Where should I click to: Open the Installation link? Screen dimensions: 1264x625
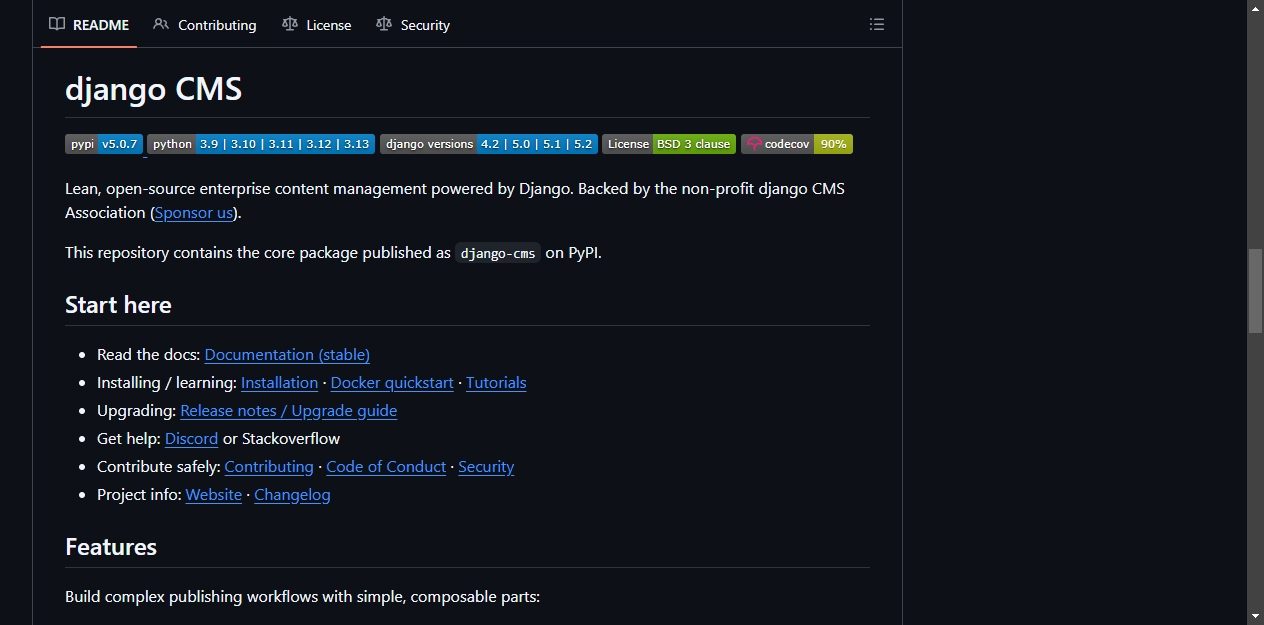(x=280, y=383)
